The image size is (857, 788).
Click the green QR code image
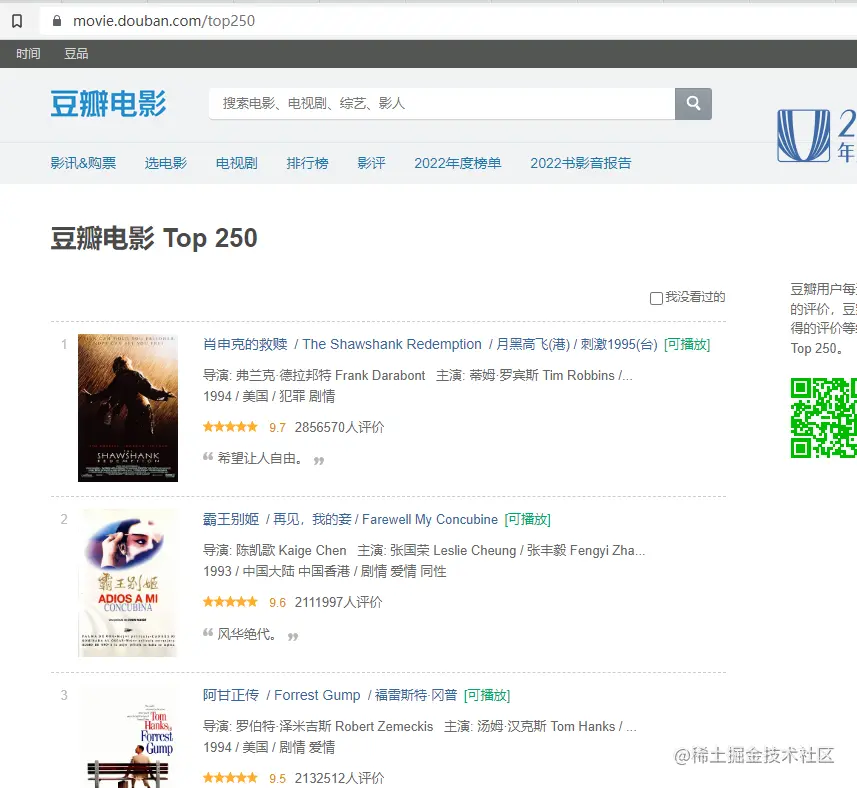(824, 417)
